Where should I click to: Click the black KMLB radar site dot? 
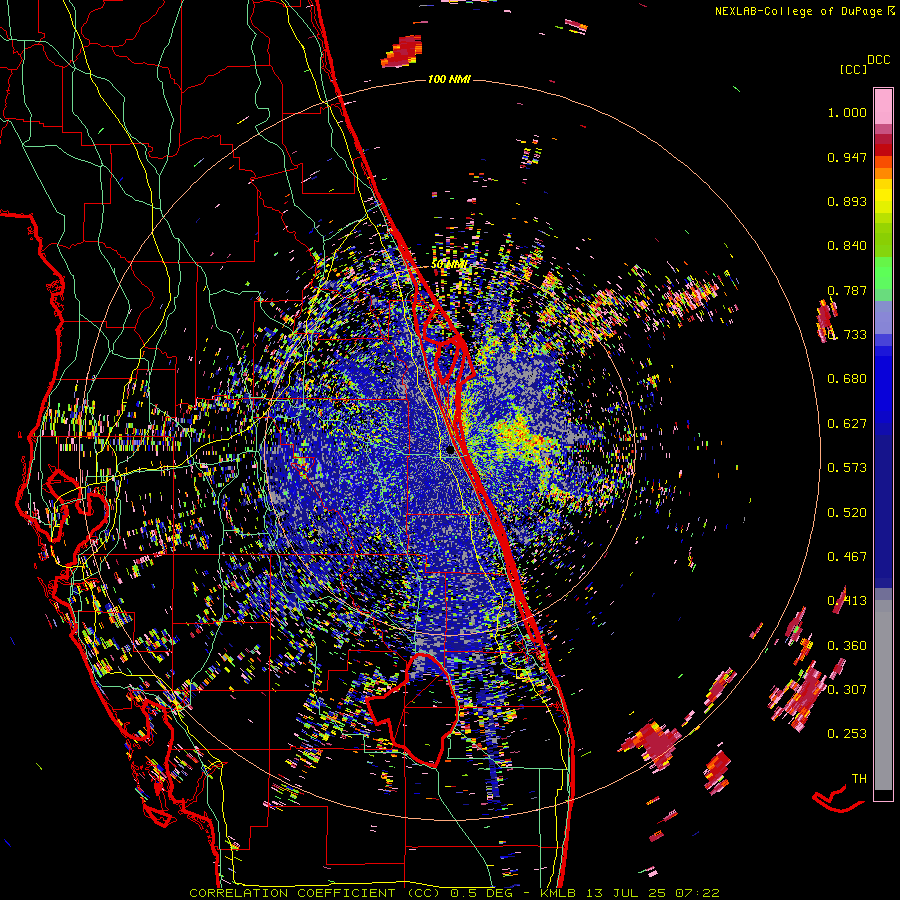coord(451,451)
